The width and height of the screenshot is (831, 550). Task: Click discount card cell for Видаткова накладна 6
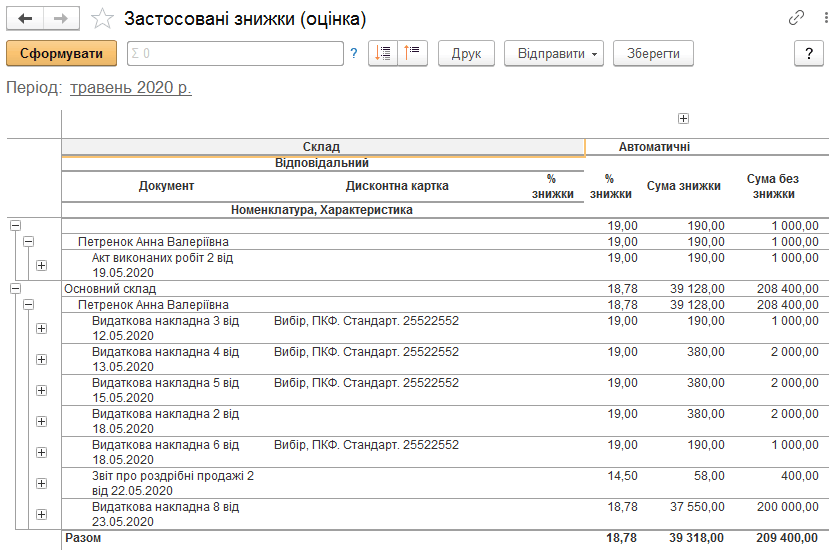(x=366, y=445)
